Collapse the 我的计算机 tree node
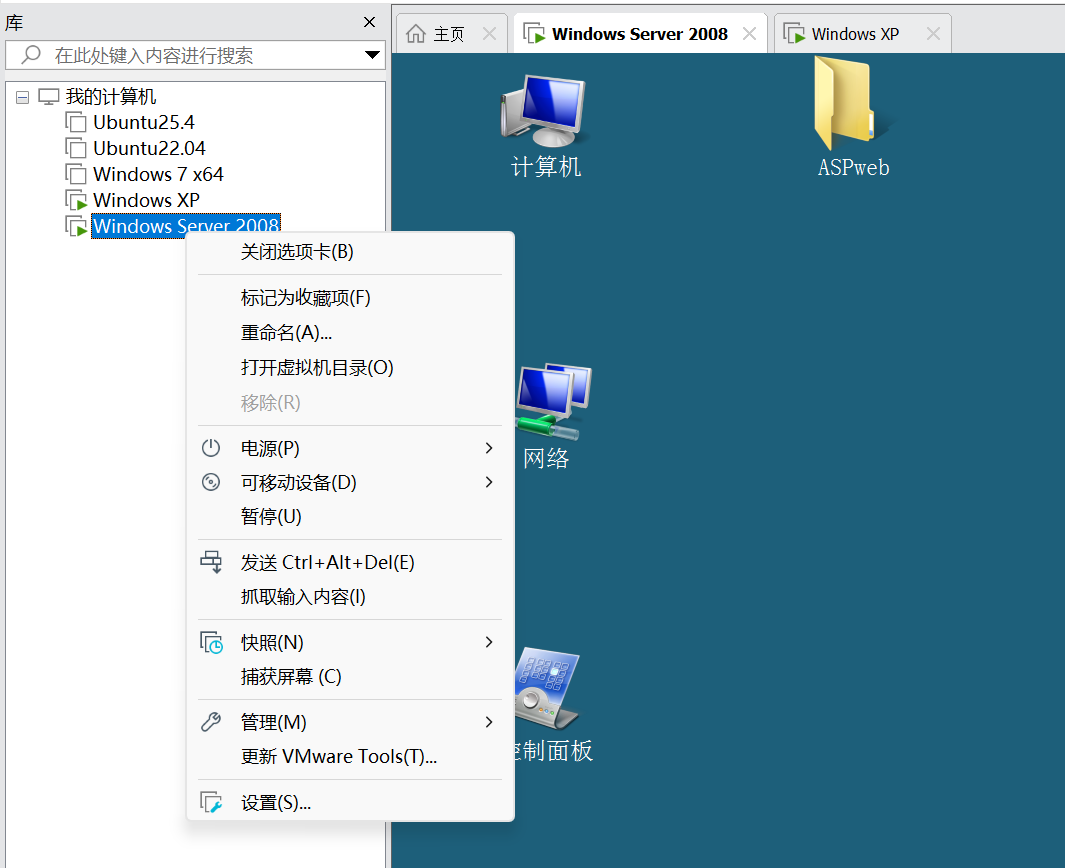Viewport: 1065px width, 868px height. coord(22,97)
